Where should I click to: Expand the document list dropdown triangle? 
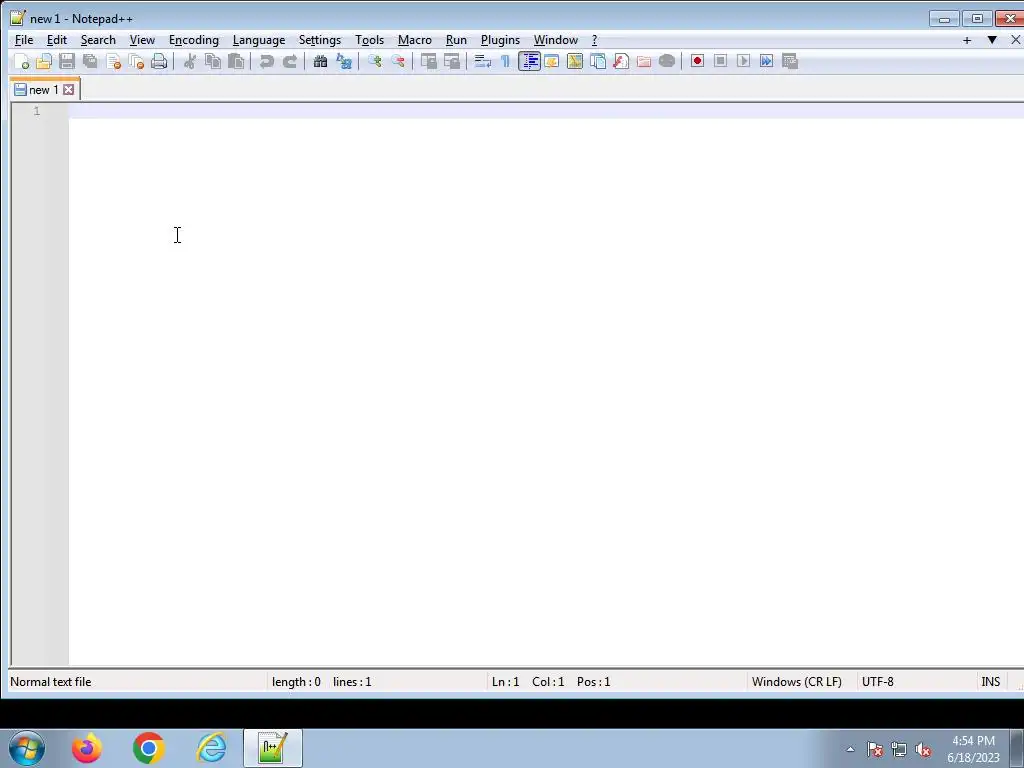coord(992,40)
